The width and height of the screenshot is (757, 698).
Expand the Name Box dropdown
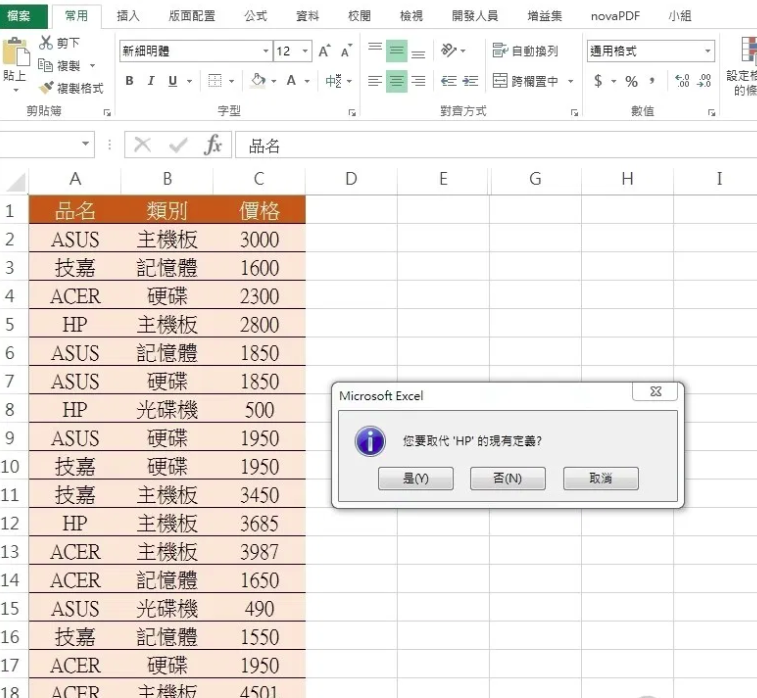(x=85, y=143)
